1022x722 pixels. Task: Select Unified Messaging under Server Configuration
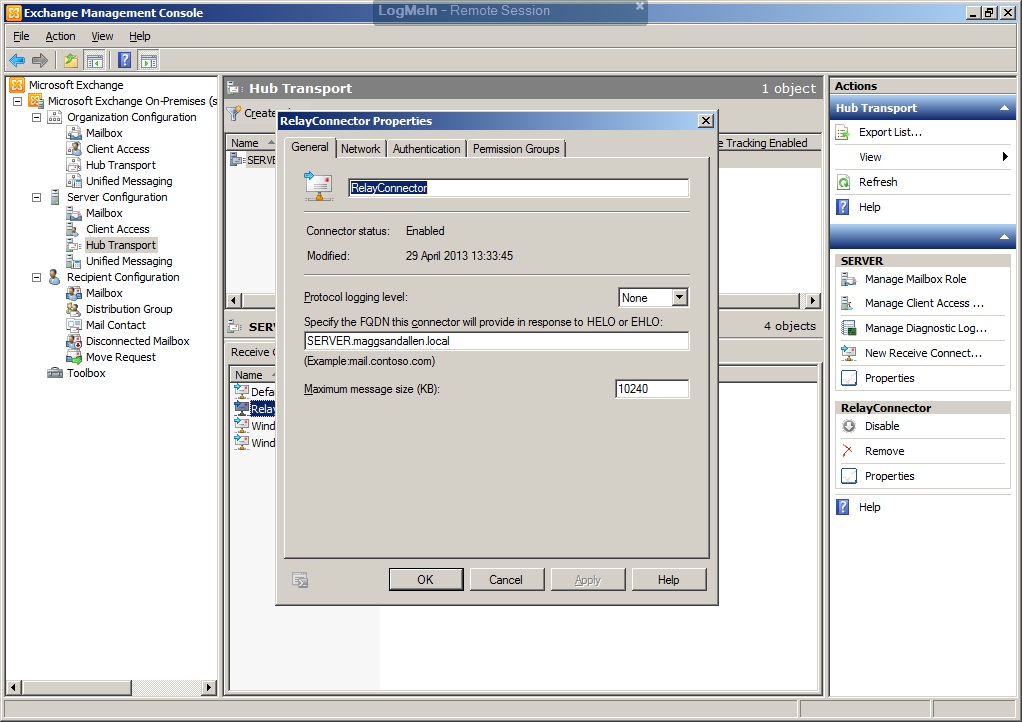pos(129,261)
